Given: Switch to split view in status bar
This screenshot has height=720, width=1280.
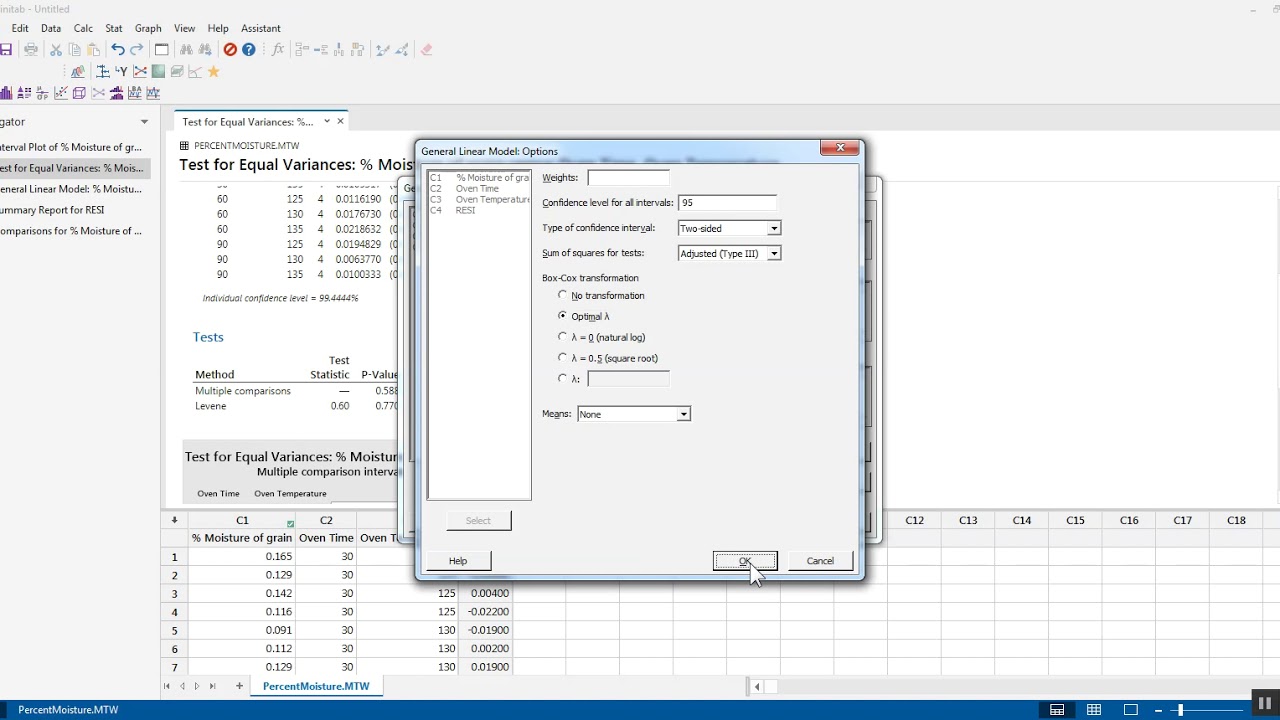Looking at the screenshot, I should [x=1057, y=710].
